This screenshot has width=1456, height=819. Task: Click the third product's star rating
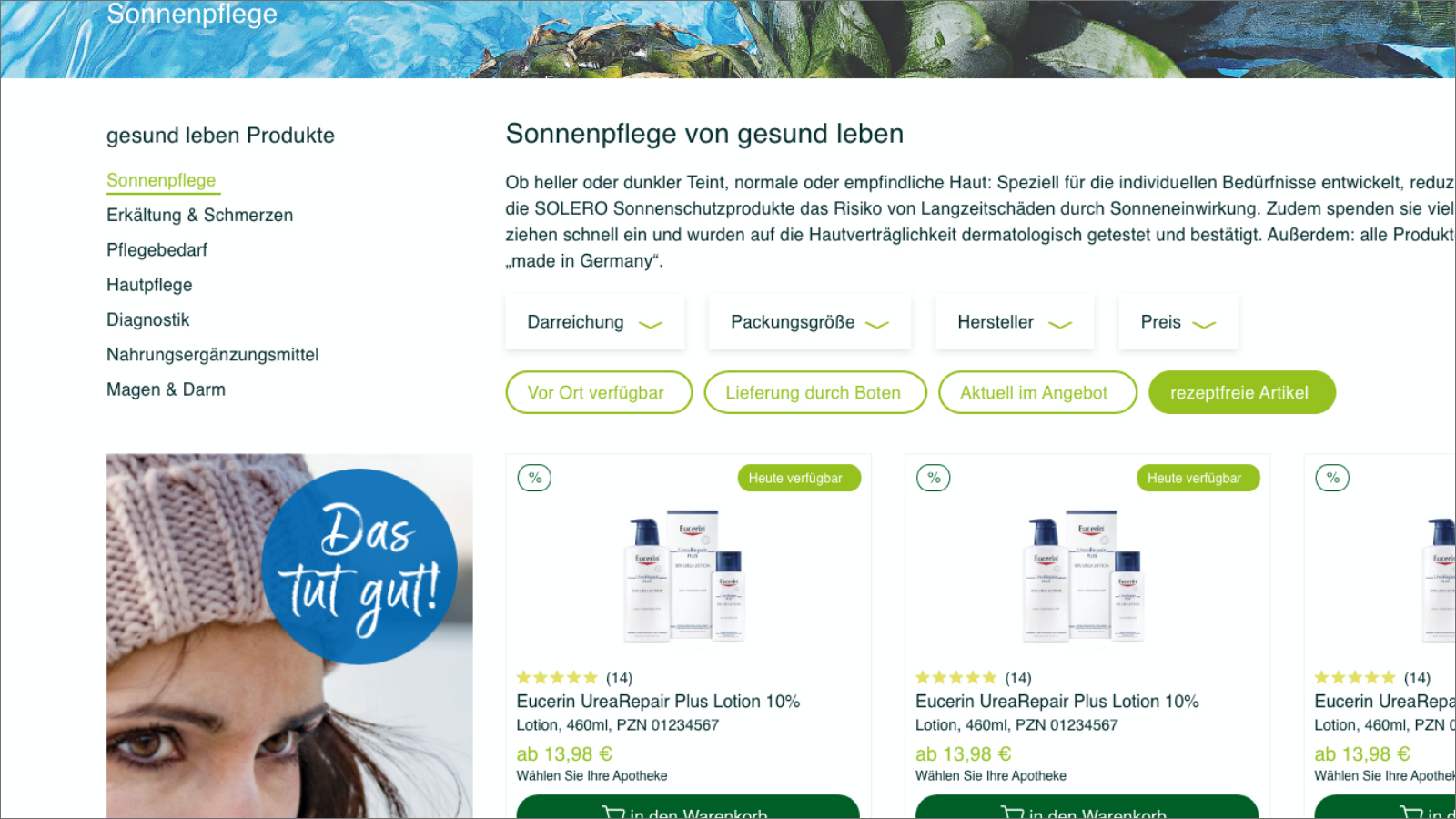(x=1355, y=678)
